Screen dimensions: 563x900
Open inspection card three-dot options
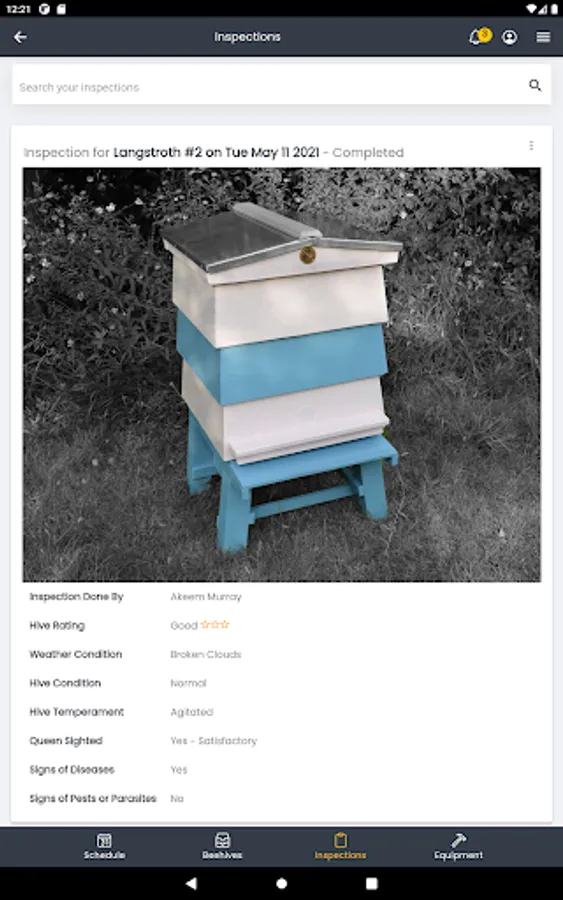tap(531, 146)
